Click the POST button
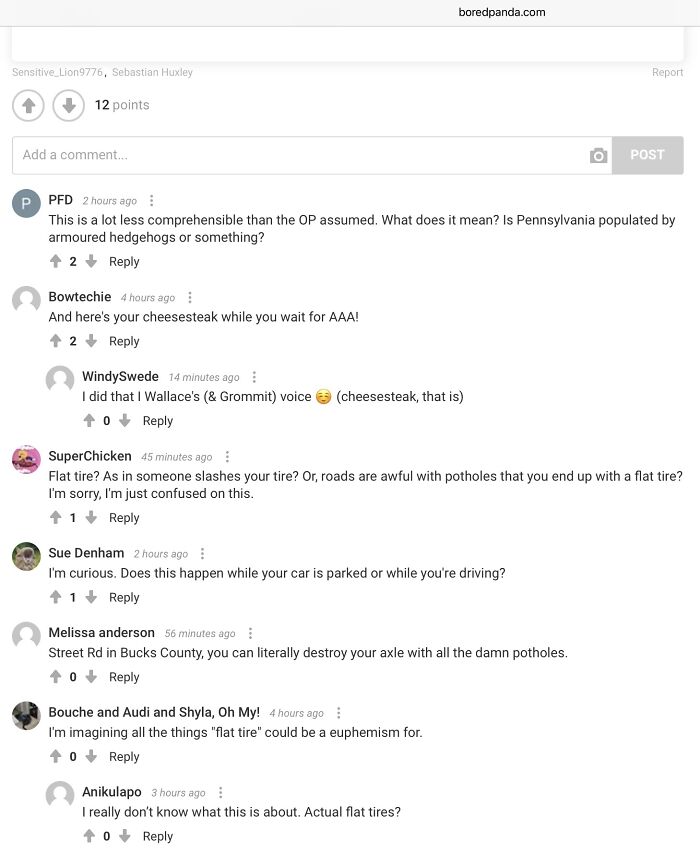The image size is (700, 865). [x=647, y=155]
